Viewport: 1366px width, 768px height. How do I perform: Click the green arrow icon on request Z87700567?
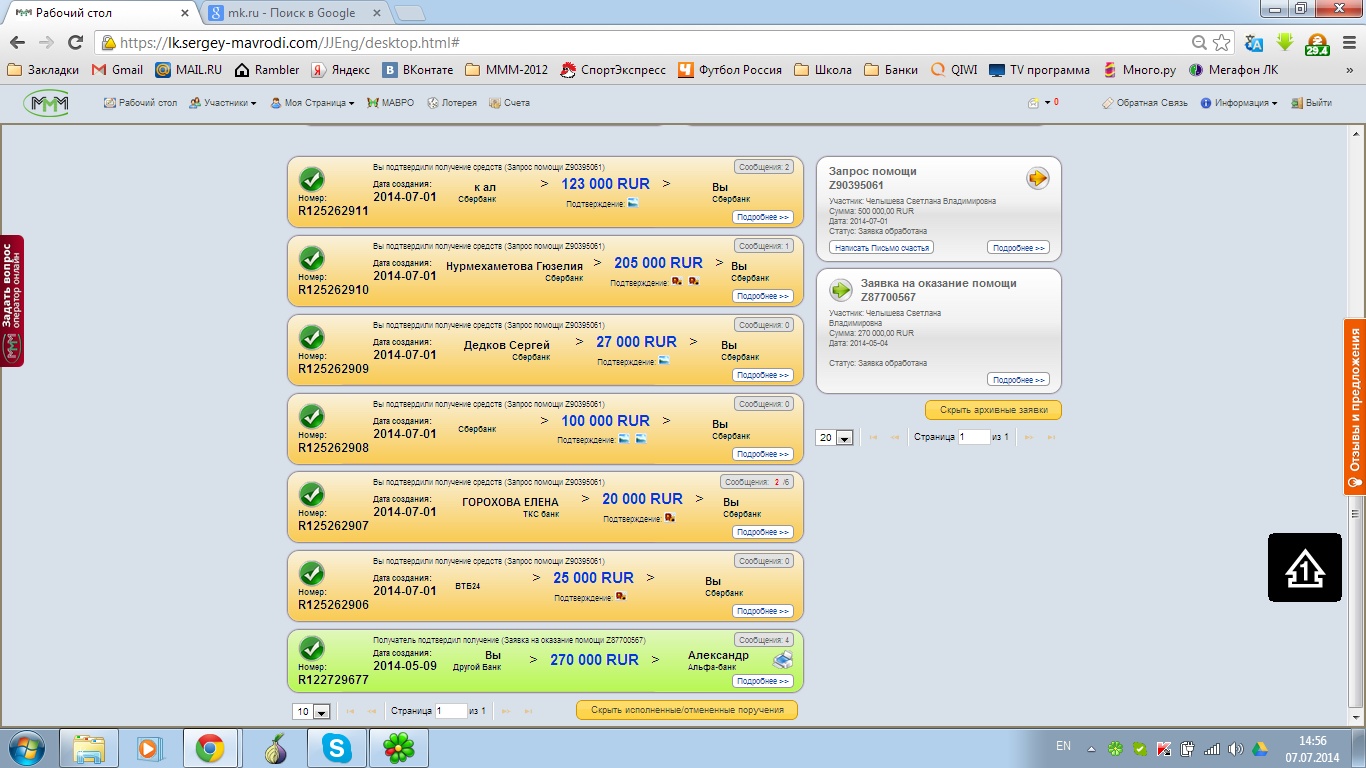pyautogui.click(x=841, y=291)
